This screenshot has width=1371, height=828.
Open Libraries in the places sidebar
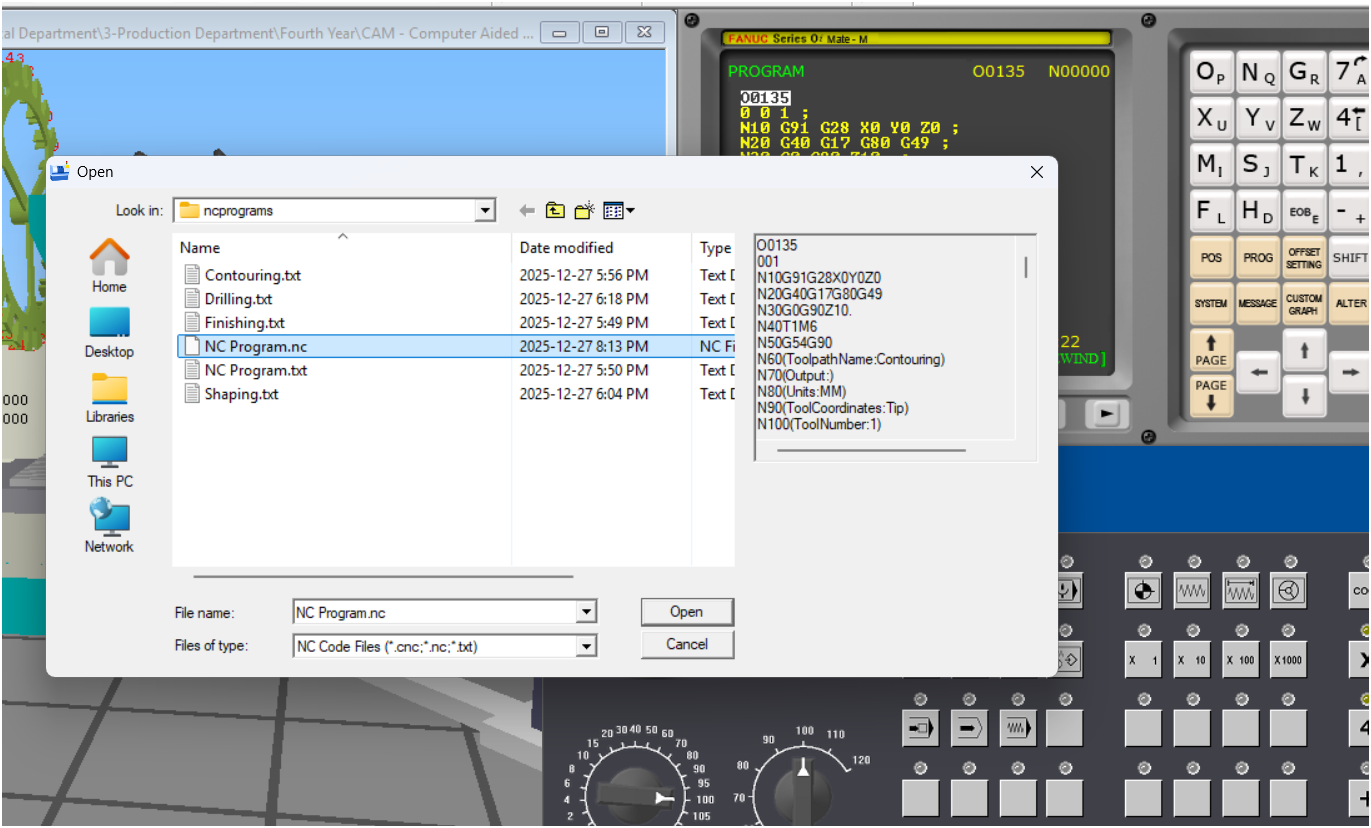point(109,397)
